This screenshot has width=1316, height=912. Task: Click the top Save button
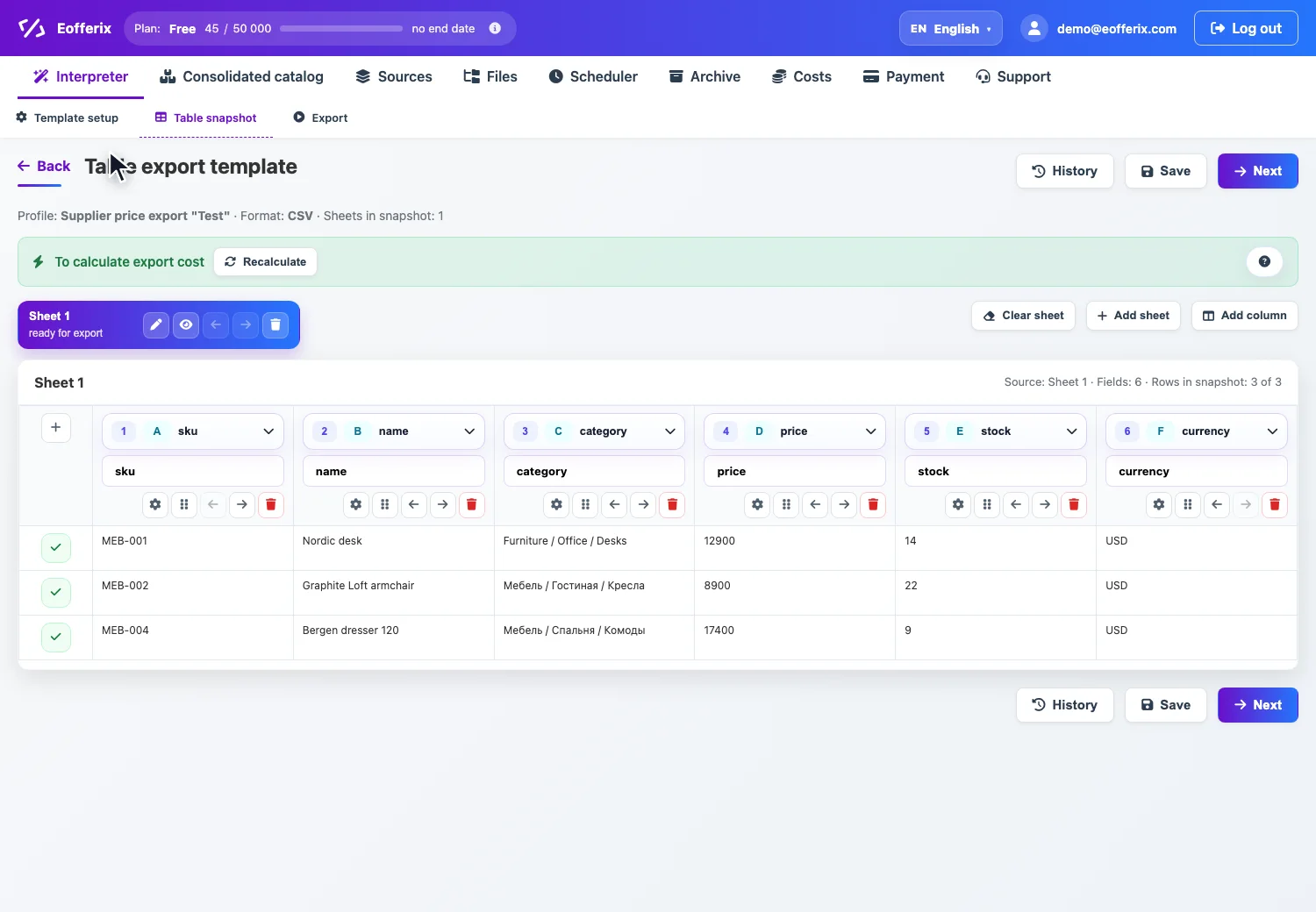1166,171
